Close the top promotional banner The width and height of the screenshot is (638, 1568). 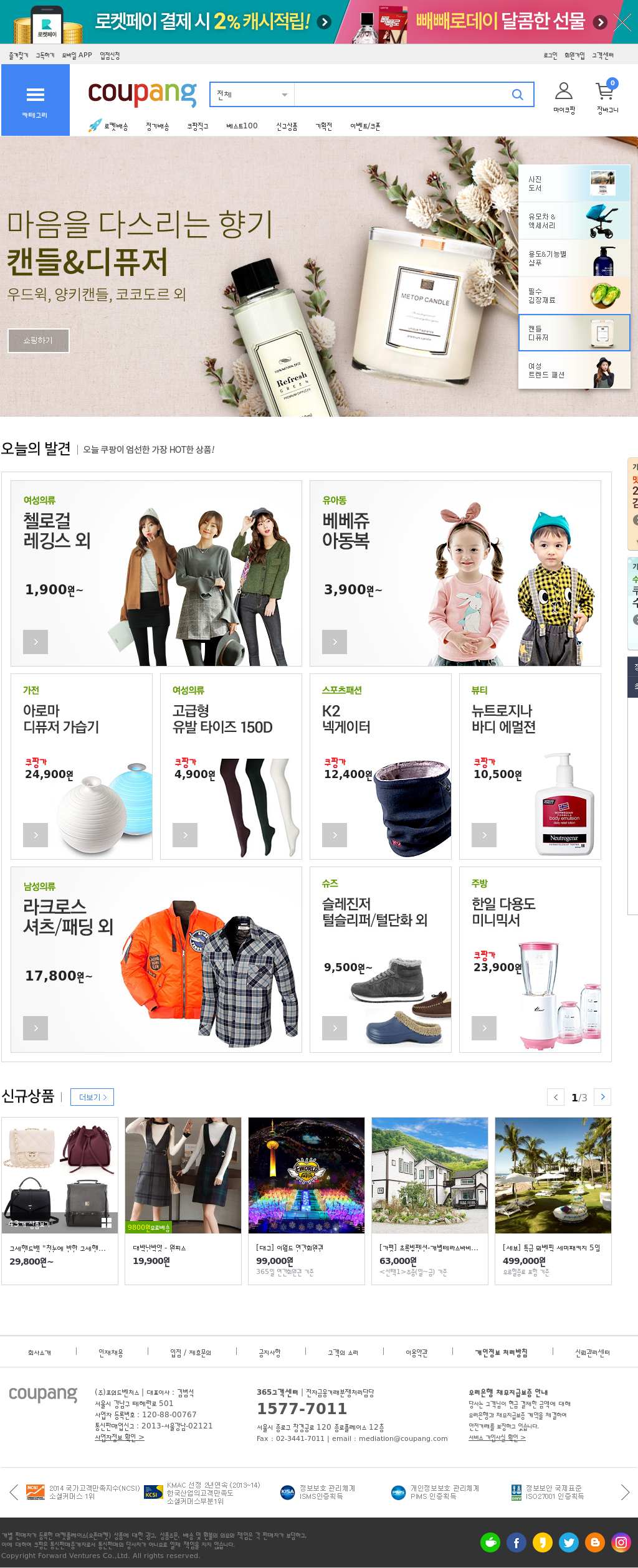pos(622,23)
